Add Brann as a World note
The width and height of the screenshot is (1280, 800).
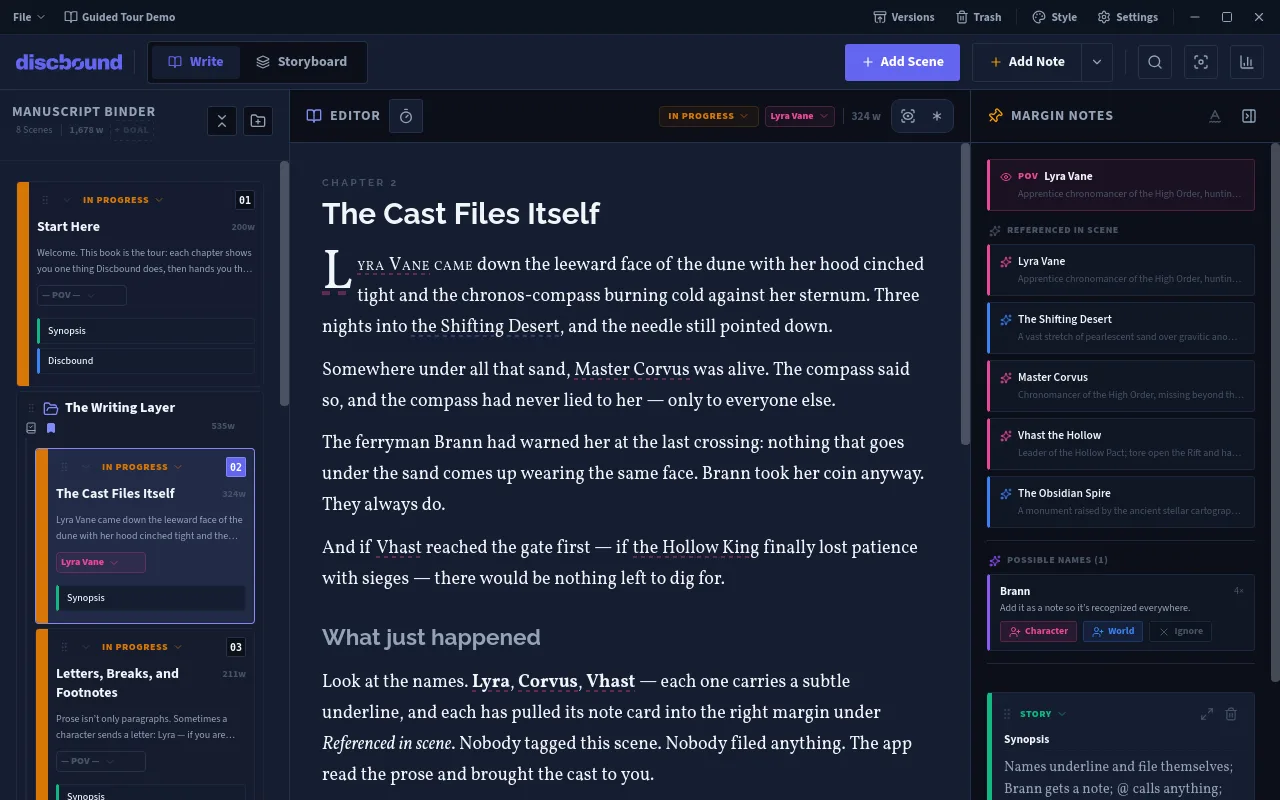click(1113, 631)
